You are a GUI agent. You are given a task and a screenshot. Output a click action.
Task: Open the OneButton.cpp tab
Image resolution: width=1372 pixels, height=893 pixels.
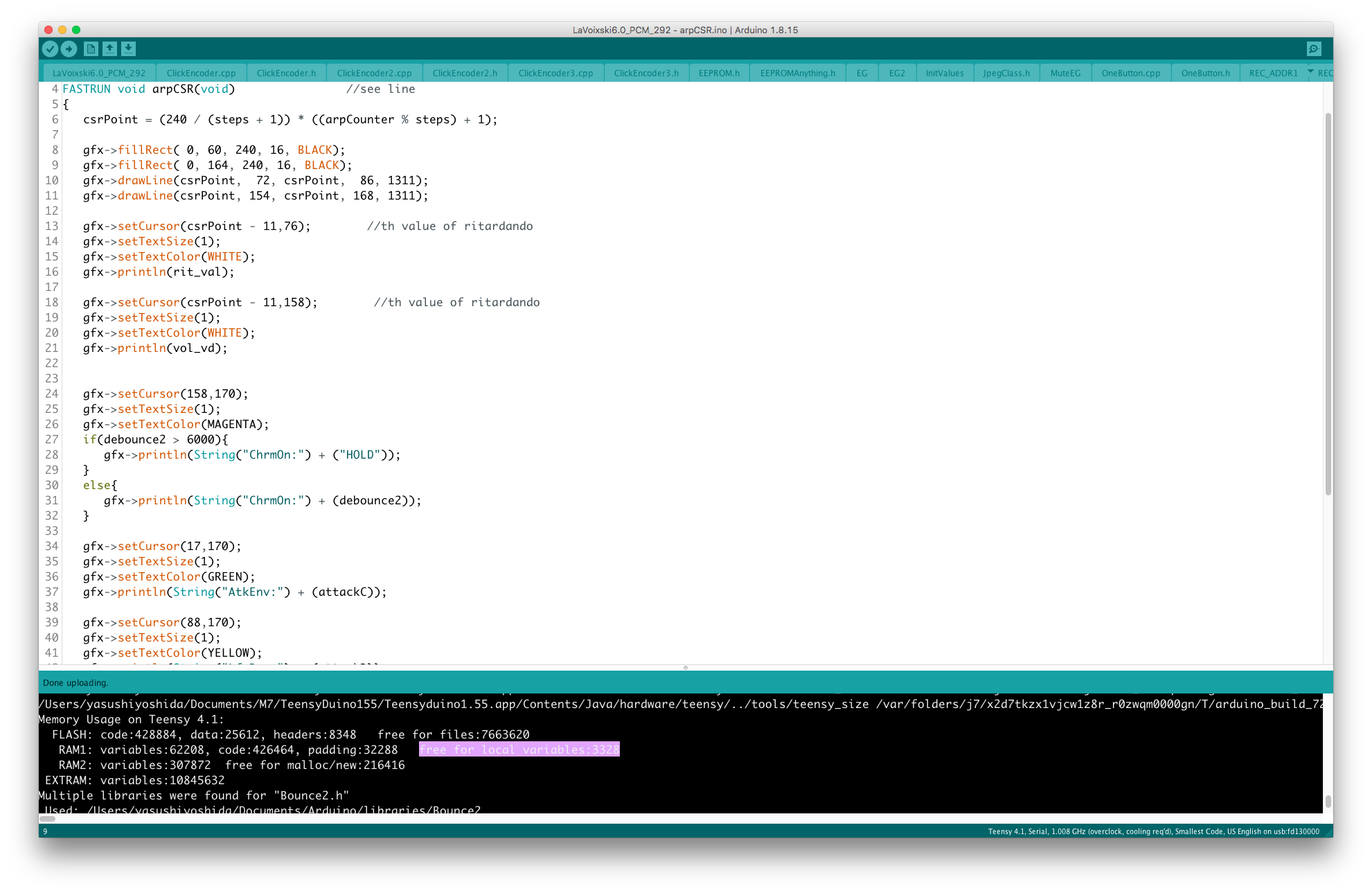[1131, 73]
